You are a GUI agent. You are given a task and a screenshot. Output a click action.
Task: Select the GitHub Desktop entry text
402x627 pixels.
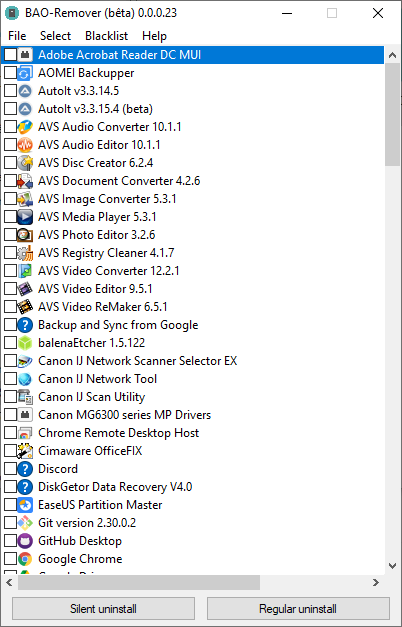pos(80,541)
